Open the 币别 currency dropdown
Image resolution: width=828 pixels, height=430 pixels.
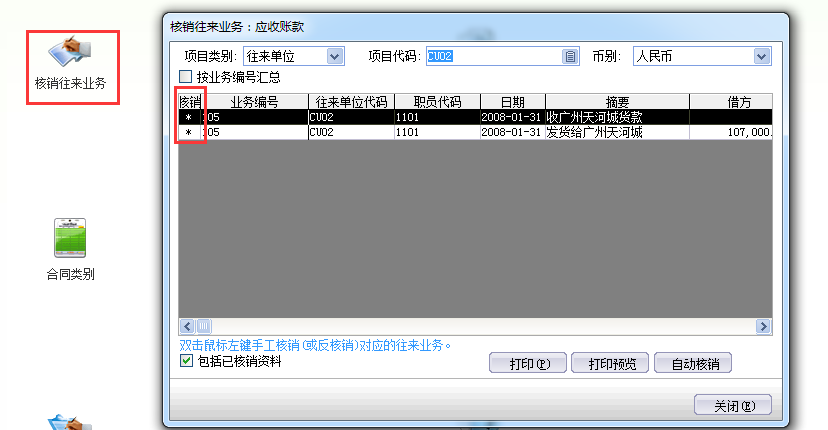tap(761, 57)
